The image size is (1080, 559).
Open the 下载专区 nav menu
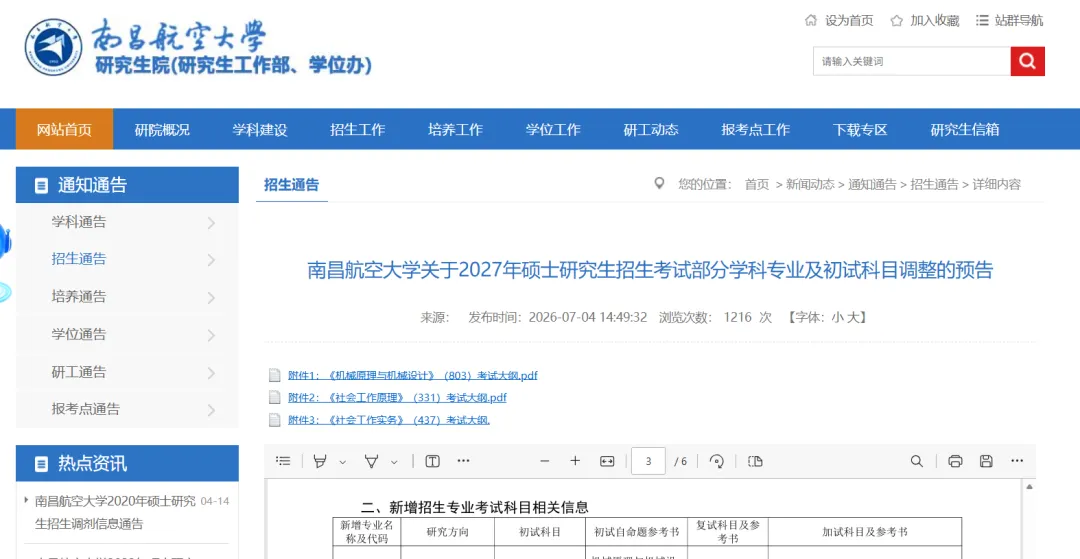860,129
